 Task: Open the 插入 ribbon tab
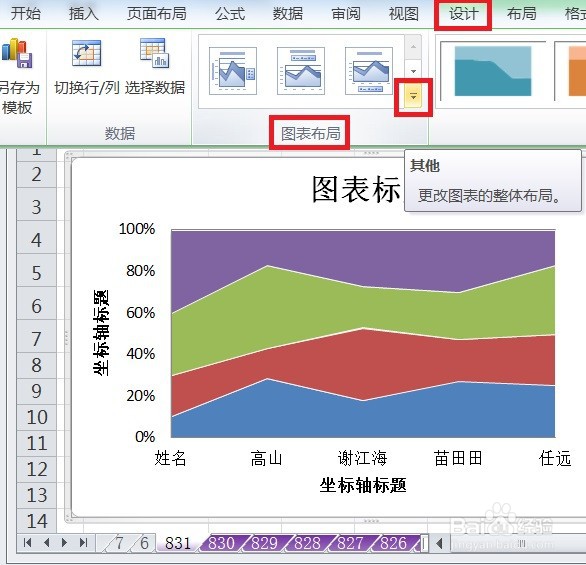pos(84,14)
